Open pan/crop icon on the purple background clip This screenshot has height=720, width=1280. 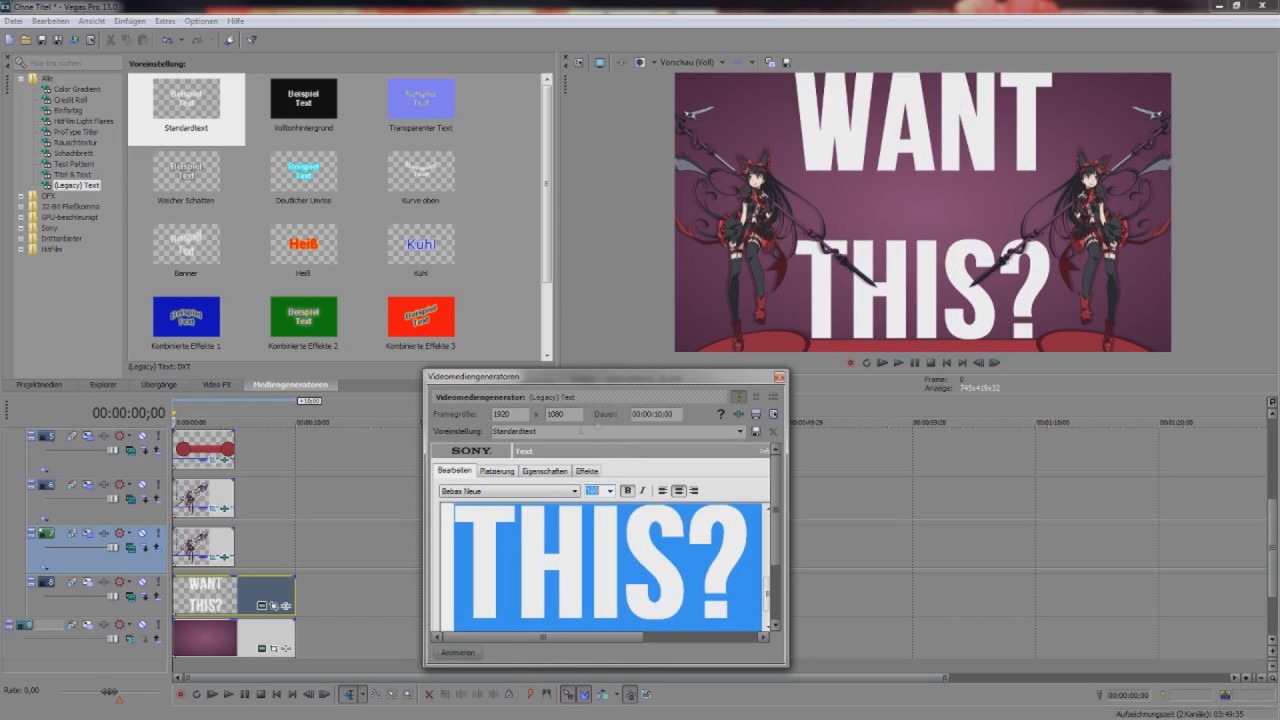(274, 649)
